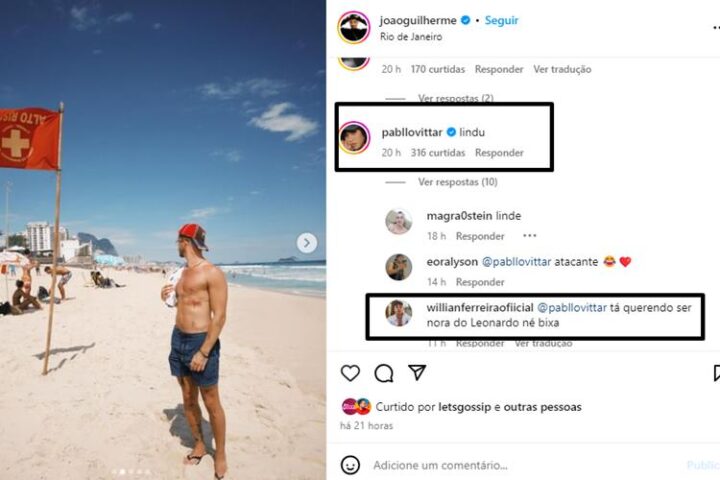Open more options on magra0stein comment
Screen dimensions: 720x480
(530, 236)
